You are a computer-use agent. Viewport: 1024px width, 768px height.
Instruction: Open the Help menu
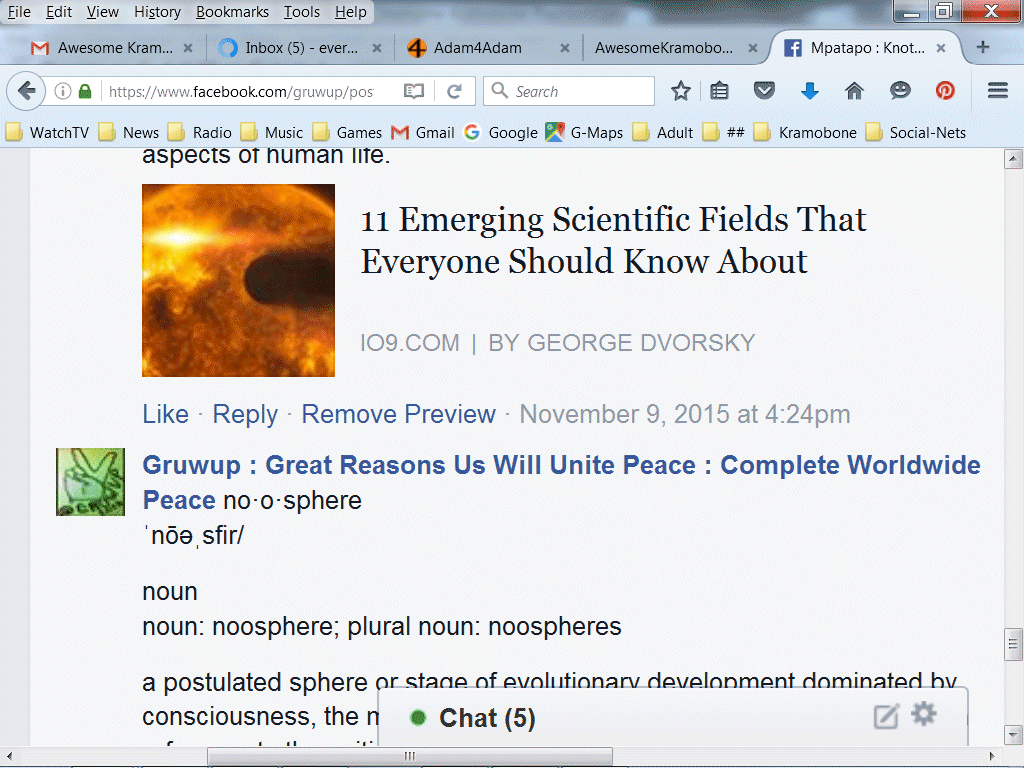coord(351,12)
